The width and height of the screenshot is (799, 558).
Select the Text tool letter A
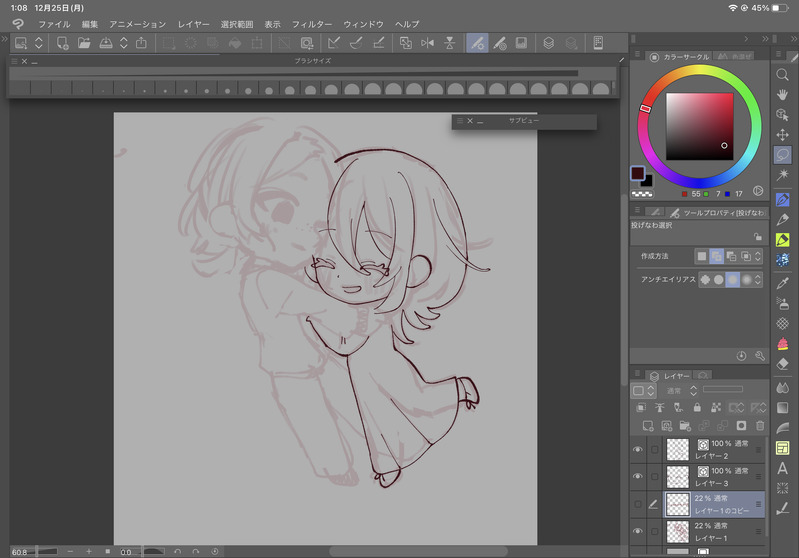(782, 468)
